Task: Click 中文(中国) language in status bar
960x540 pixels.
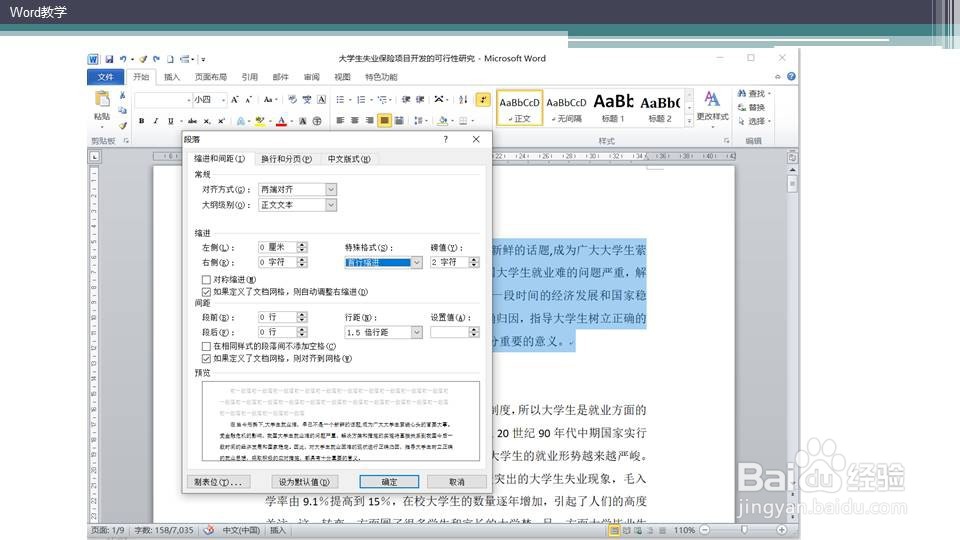Action: (241, 530)
